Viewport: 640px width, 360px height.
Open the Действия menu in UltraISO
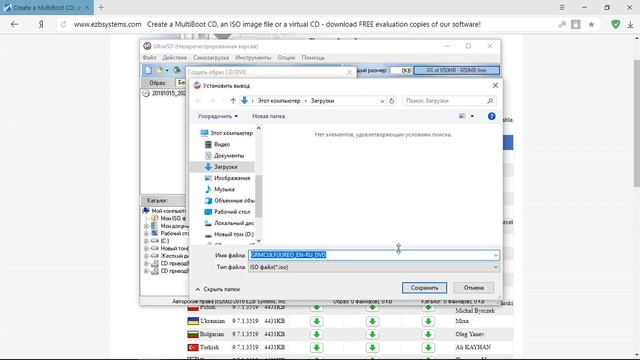point(175,58)
